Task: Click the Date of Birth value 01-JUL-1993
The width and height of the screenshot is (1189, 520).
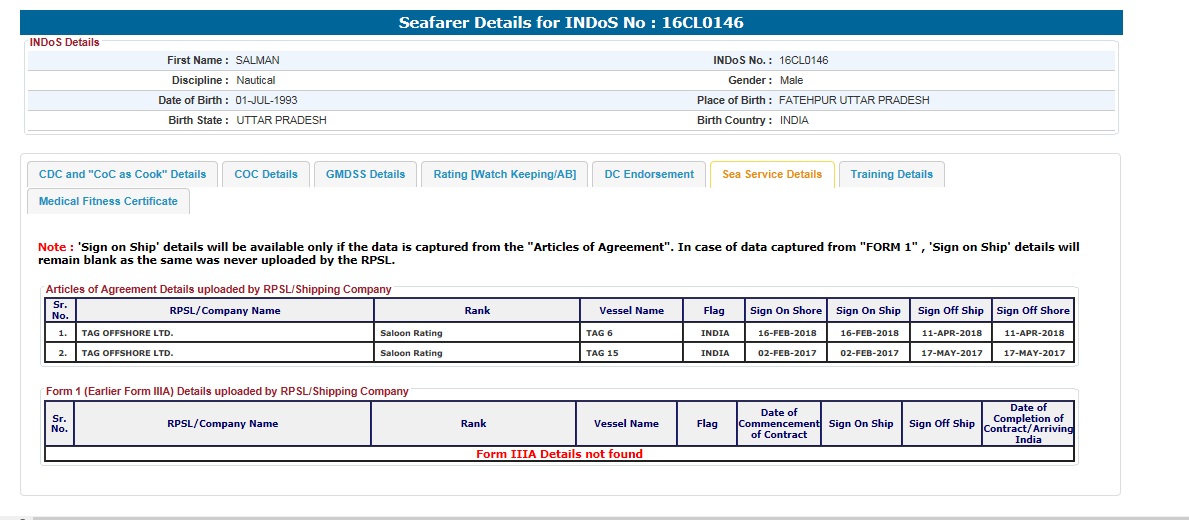Action: point(266,100)
